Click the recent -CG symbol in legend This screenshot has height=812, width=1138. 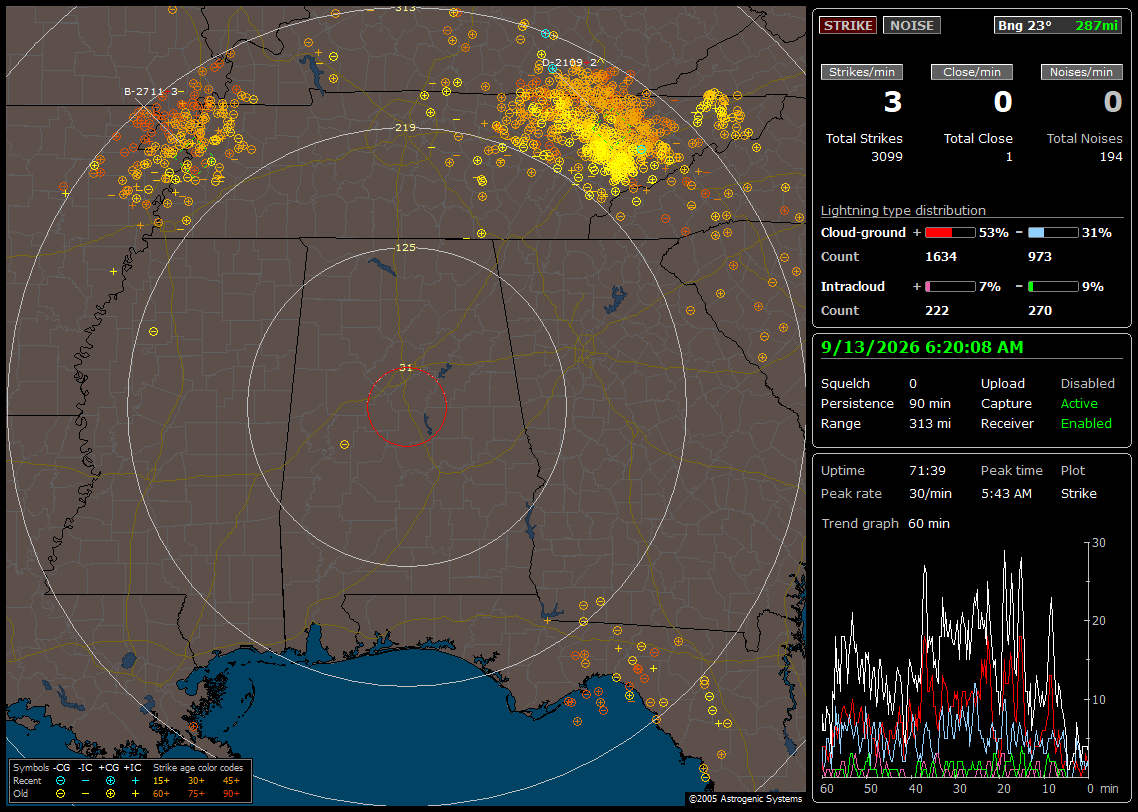coord(60,781)
